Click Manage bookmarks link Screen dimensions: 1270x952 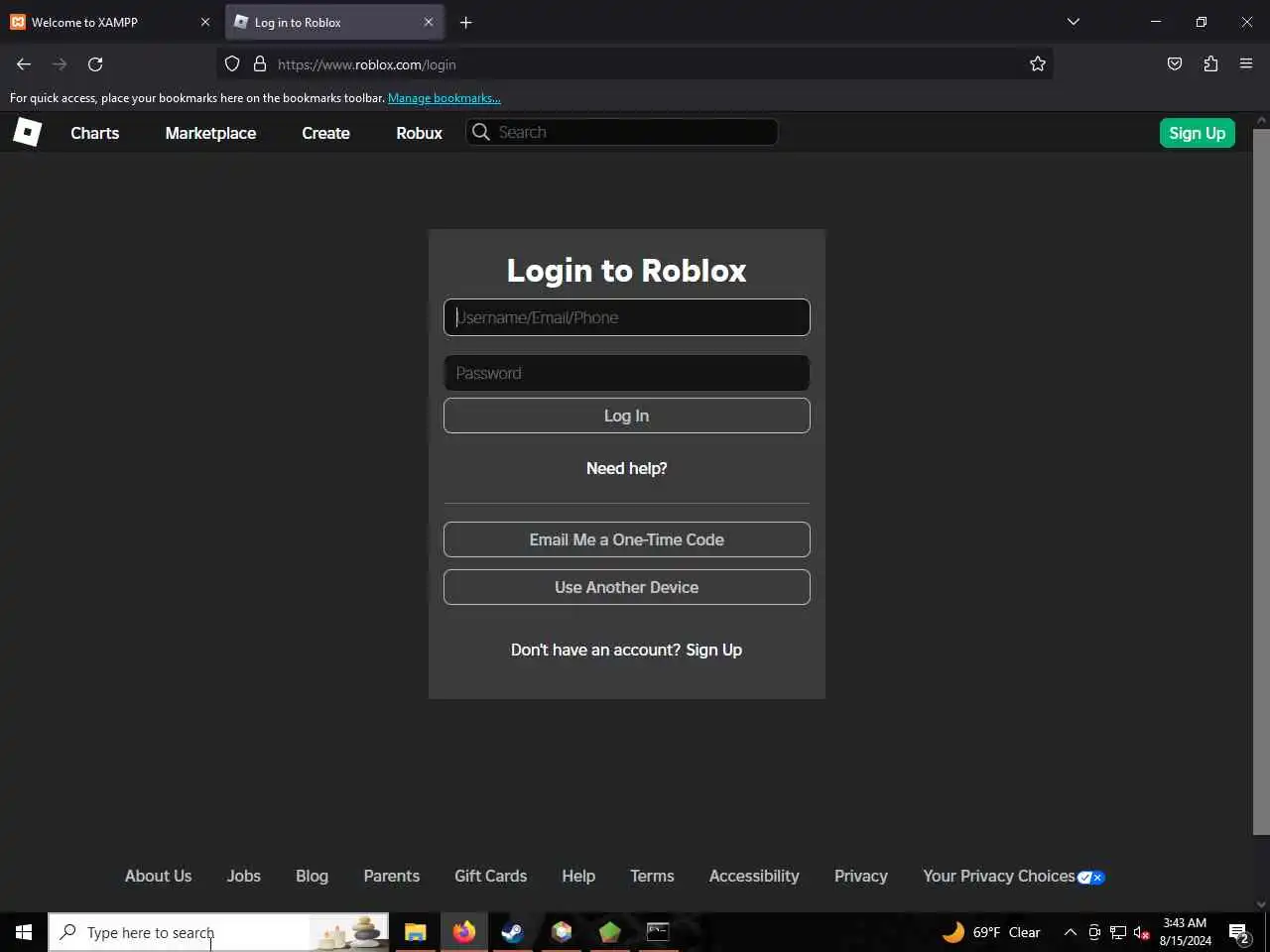pyautogui.click(x=444, y=98)
